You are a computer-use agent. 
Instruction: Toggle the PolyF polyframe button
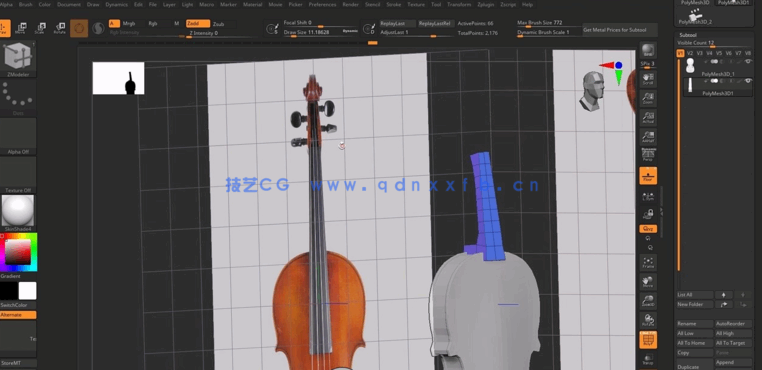coord(648,340)
